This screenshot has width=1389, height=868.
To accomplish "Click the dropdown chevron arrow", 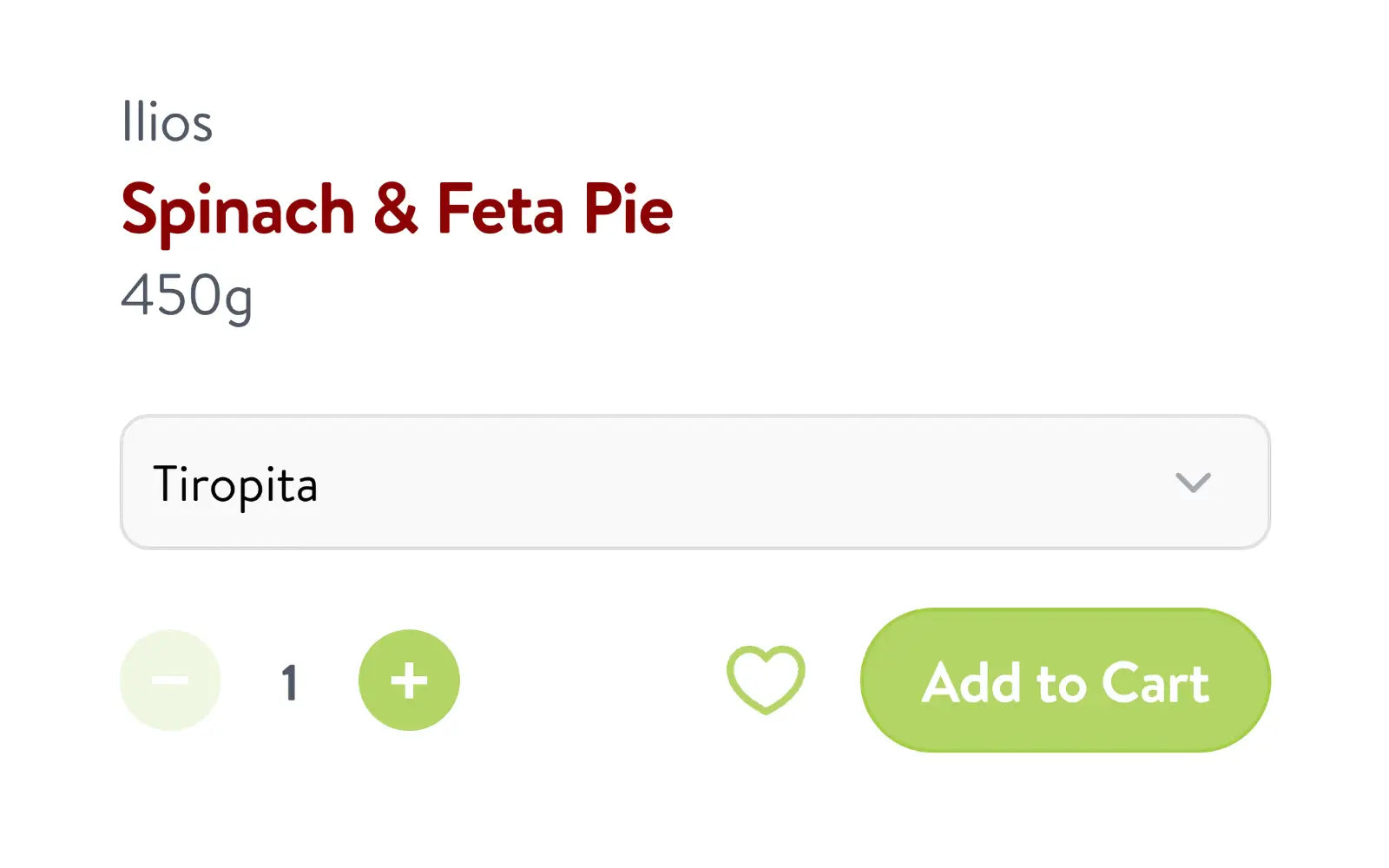I will click(x=1192, y=483).
